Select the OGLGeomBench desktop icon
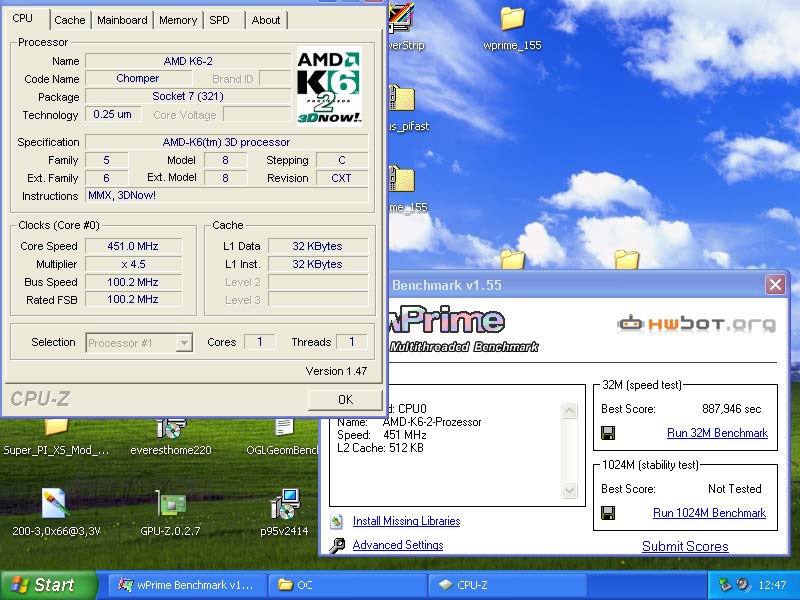This screenshot has height=600, width=800. coord(284,438)
